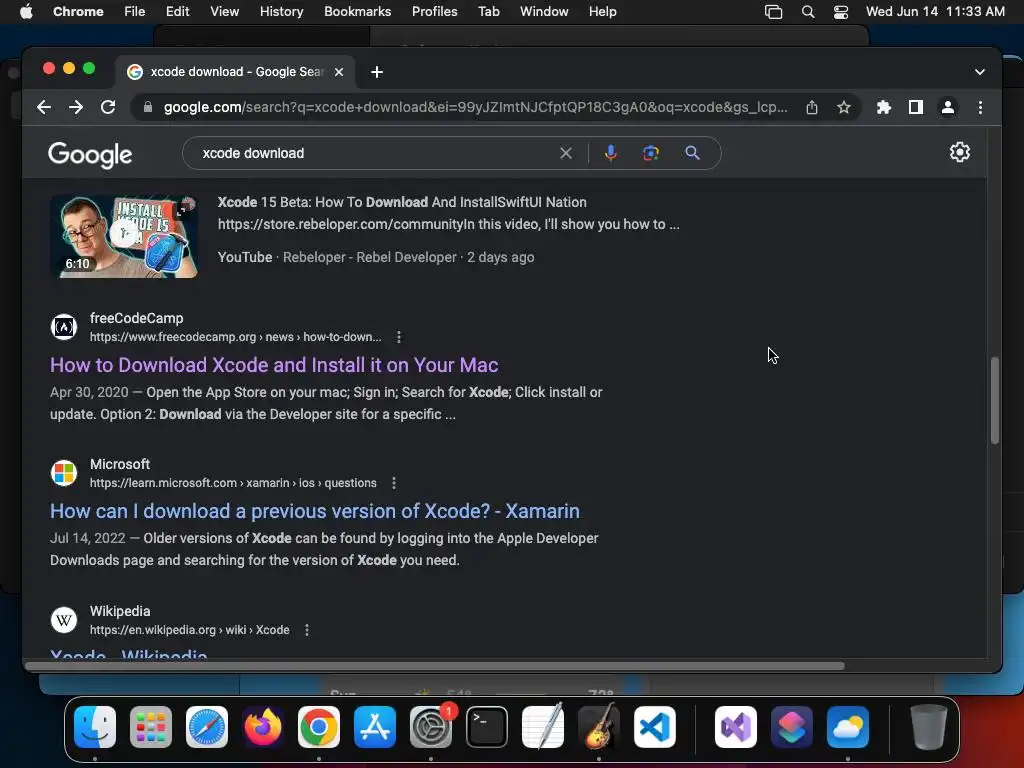Open Chrome extensions puzzle icon
This screenshot has height=768, width=1024.
884,107
